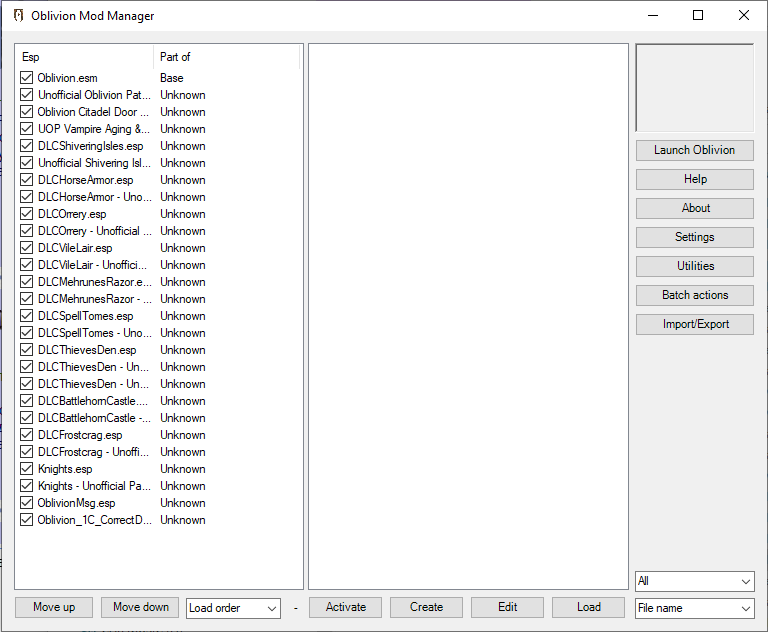Toggle the DLCVileLair.esp checkbox
Screen dimensions: 768x632
26,247
